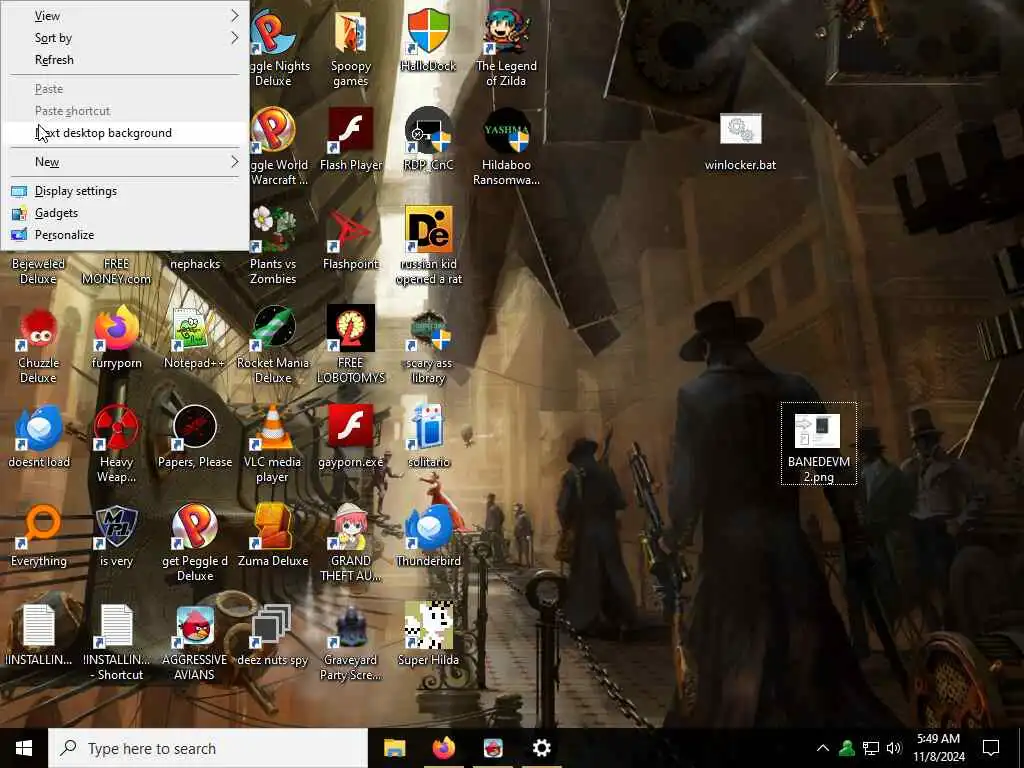Select the gayporn.exe Flash icon
The width and height of the screenshot is (1024, 768).
pyautogui.click(x=351, y=428)
